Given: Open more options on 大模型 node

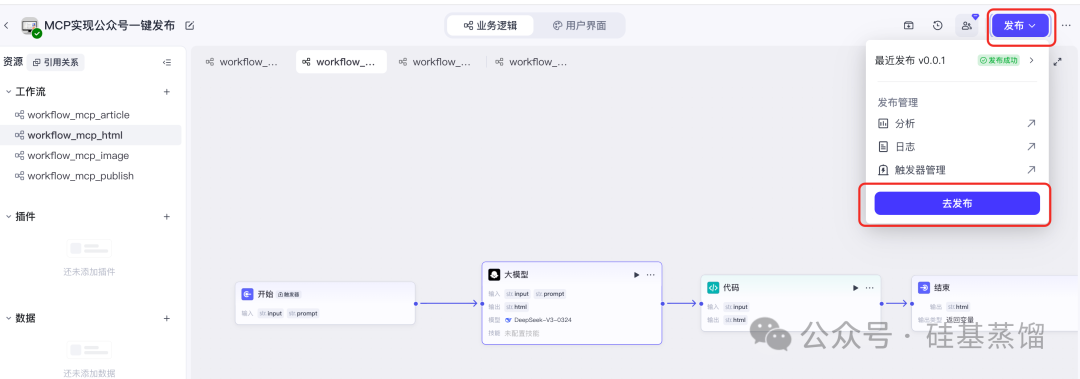Looking at the screenshot, I should [650, 274].
